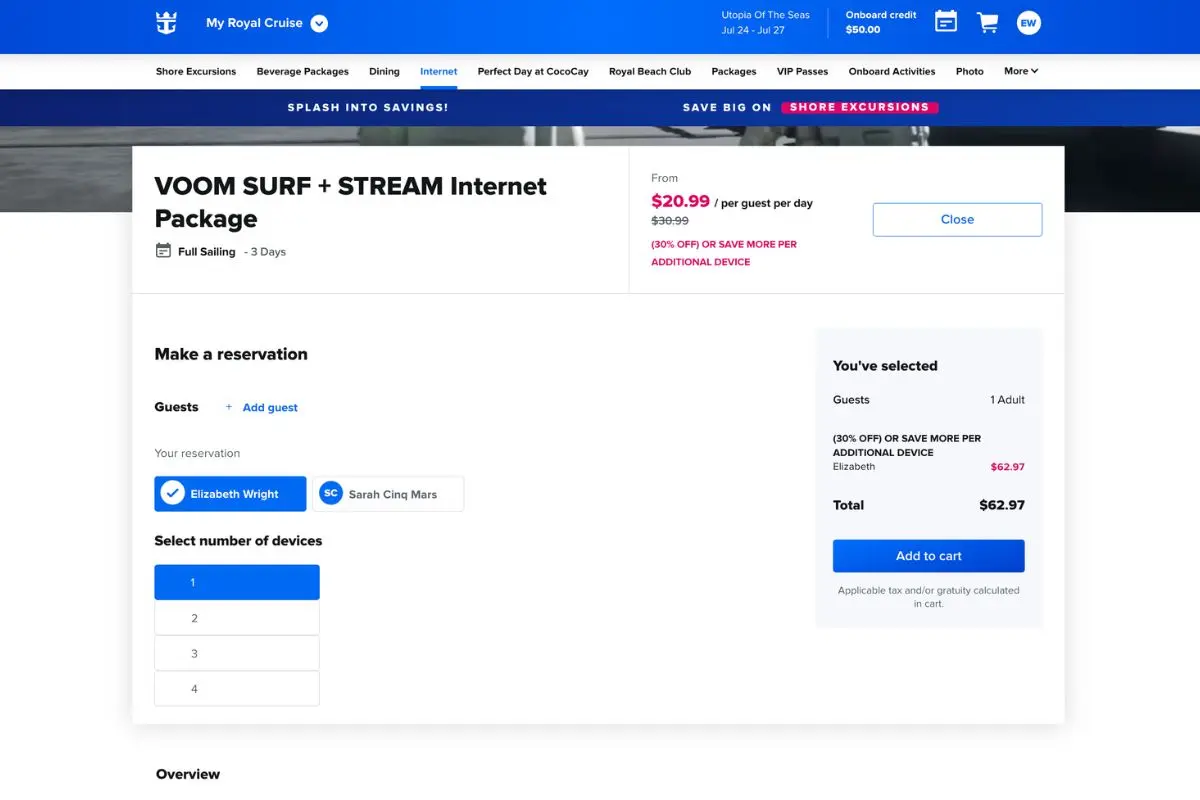The image size is (1200, 800).
Task: Deselect Elizabeth Wright guest checkmark
Action: (x=173, y=494)
